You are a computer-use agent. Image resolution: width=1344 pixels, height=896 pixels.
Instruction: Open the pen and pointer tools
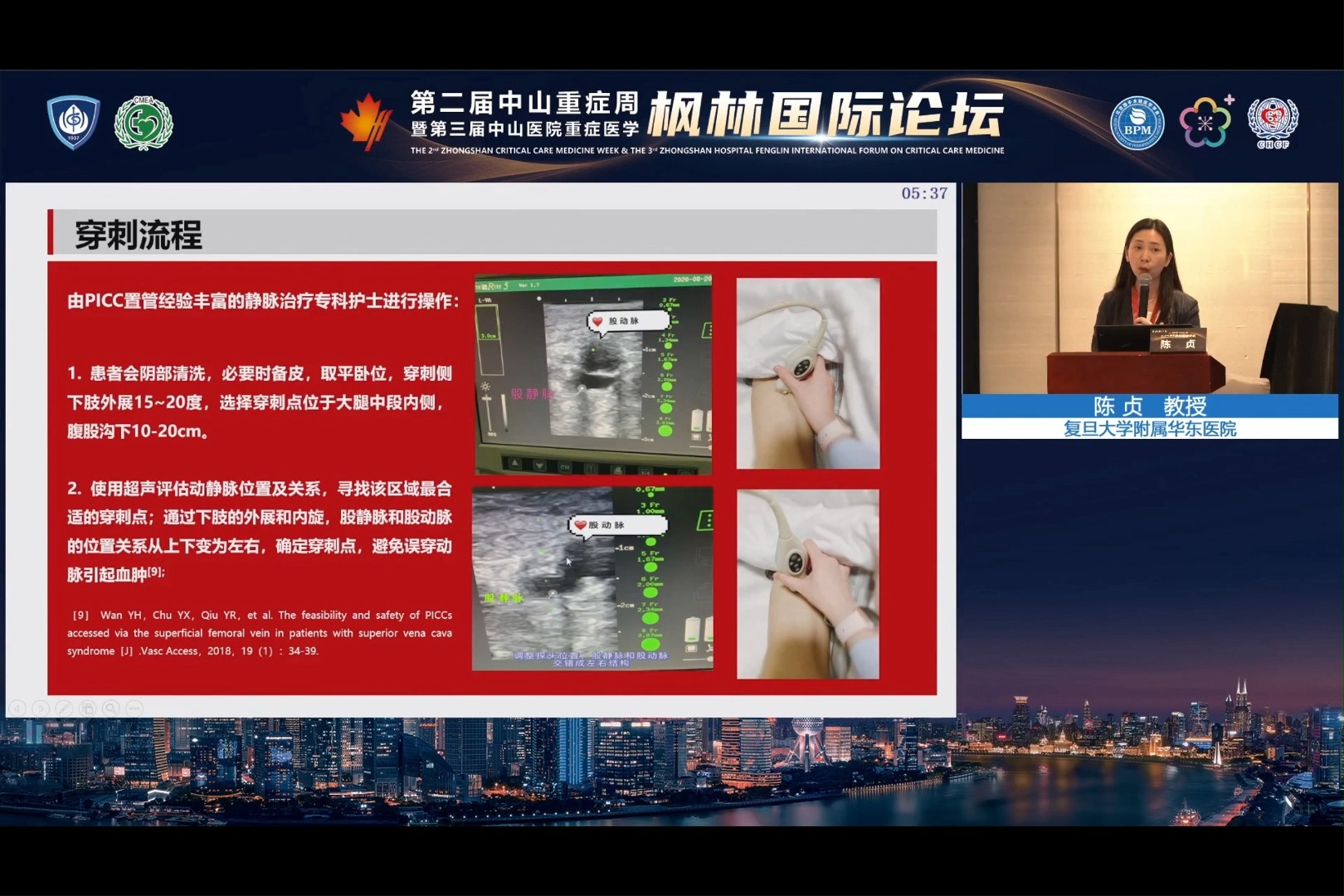click(x=64, y=708)
